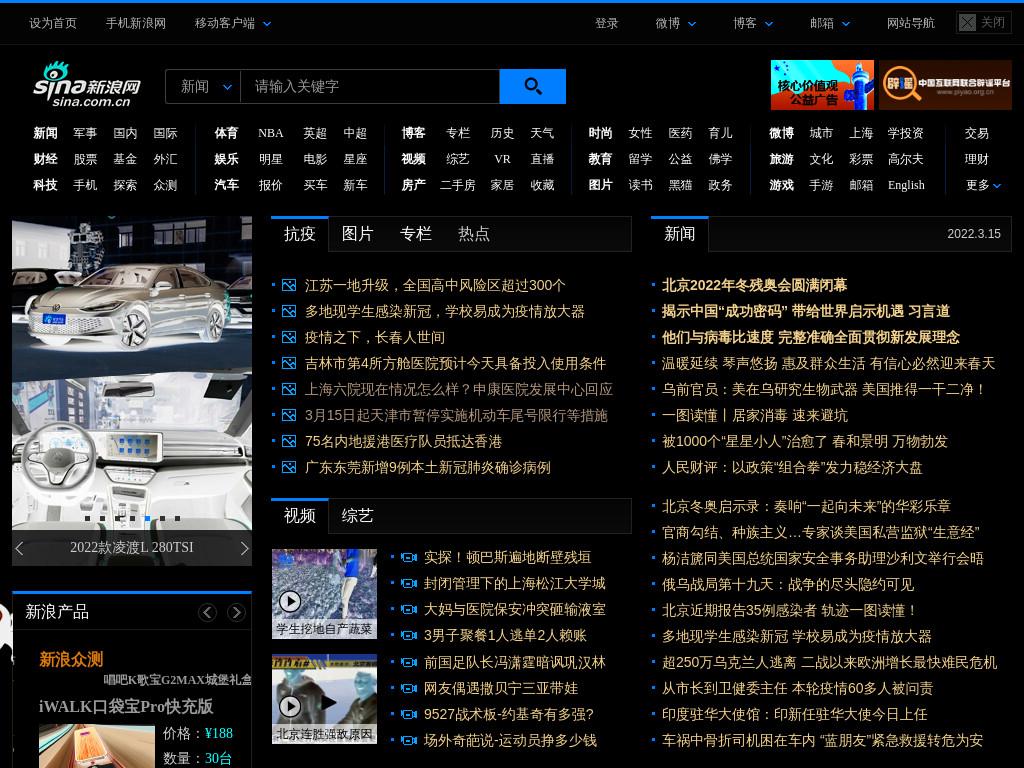The width and height of the screenshot is (1024, 768).
Task: Open the Sina logo homepage link
Action: pos(86,85)
